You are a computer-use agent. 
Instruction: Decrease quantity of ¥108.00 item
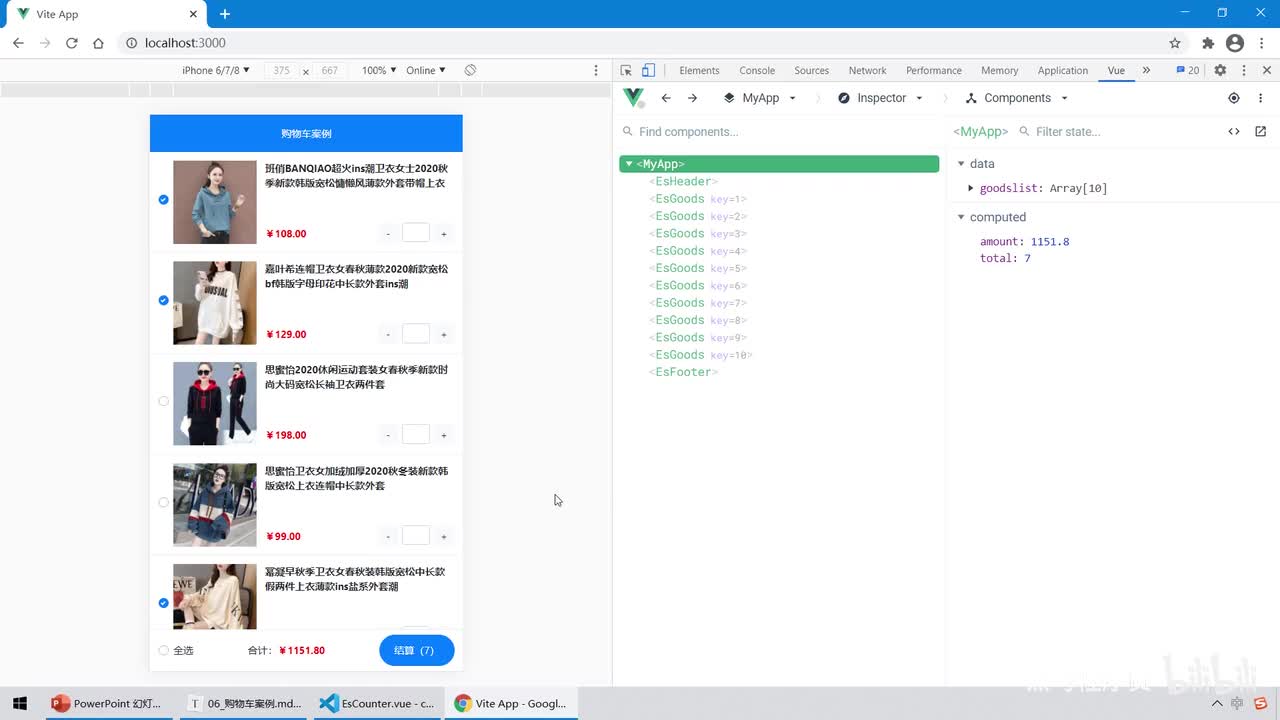coord(388,234)
